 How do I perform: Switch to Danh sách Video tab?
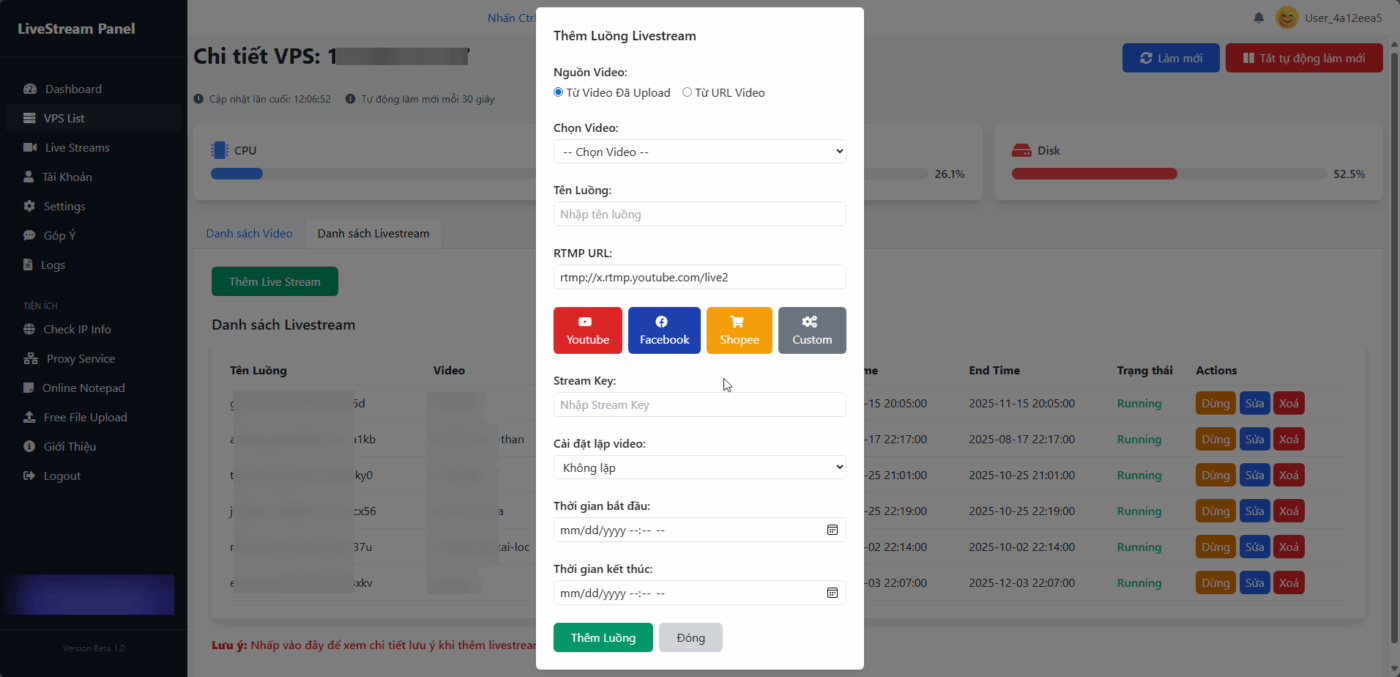(249, 233)
